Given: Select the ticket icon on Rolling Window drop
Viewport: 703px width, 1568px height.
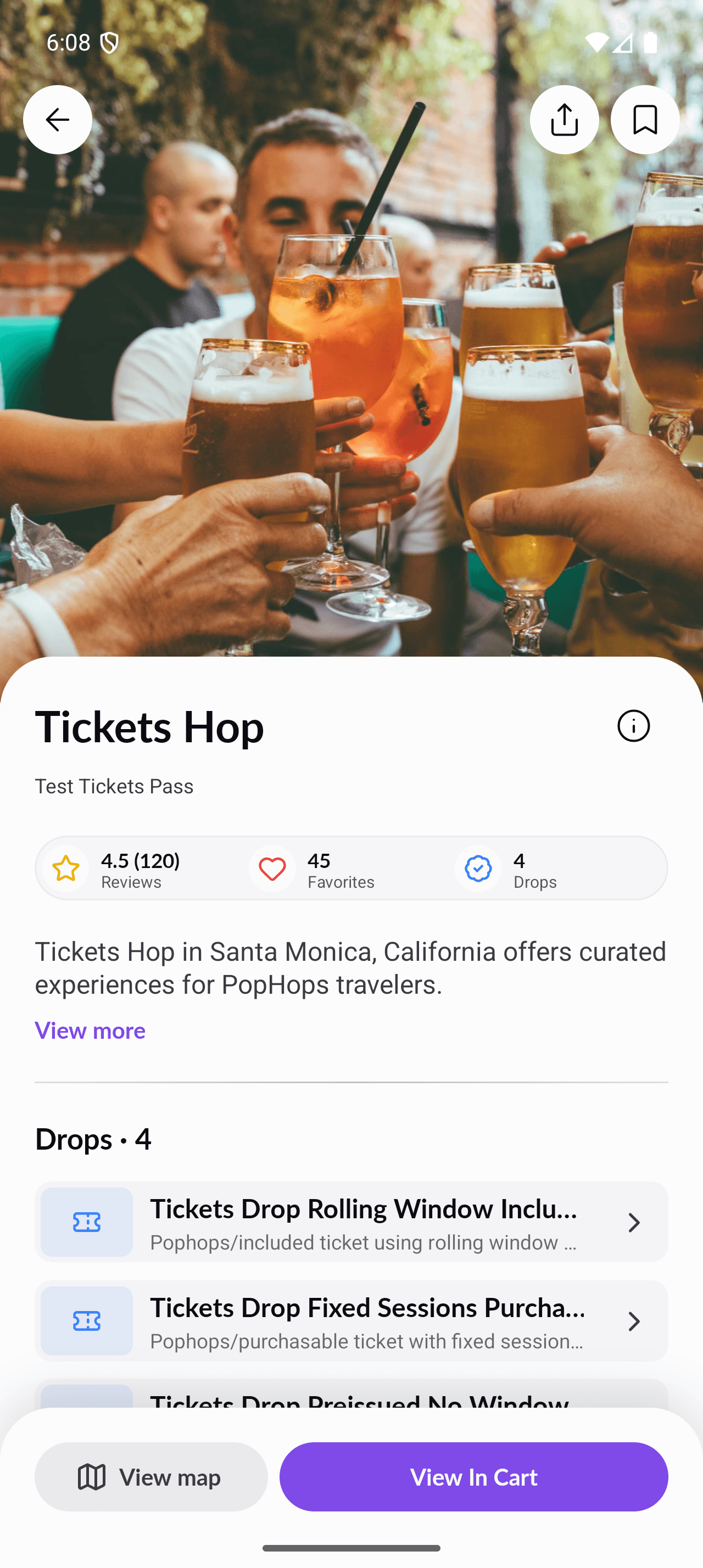Looking at the screenshot, I should coord(86,1222).
